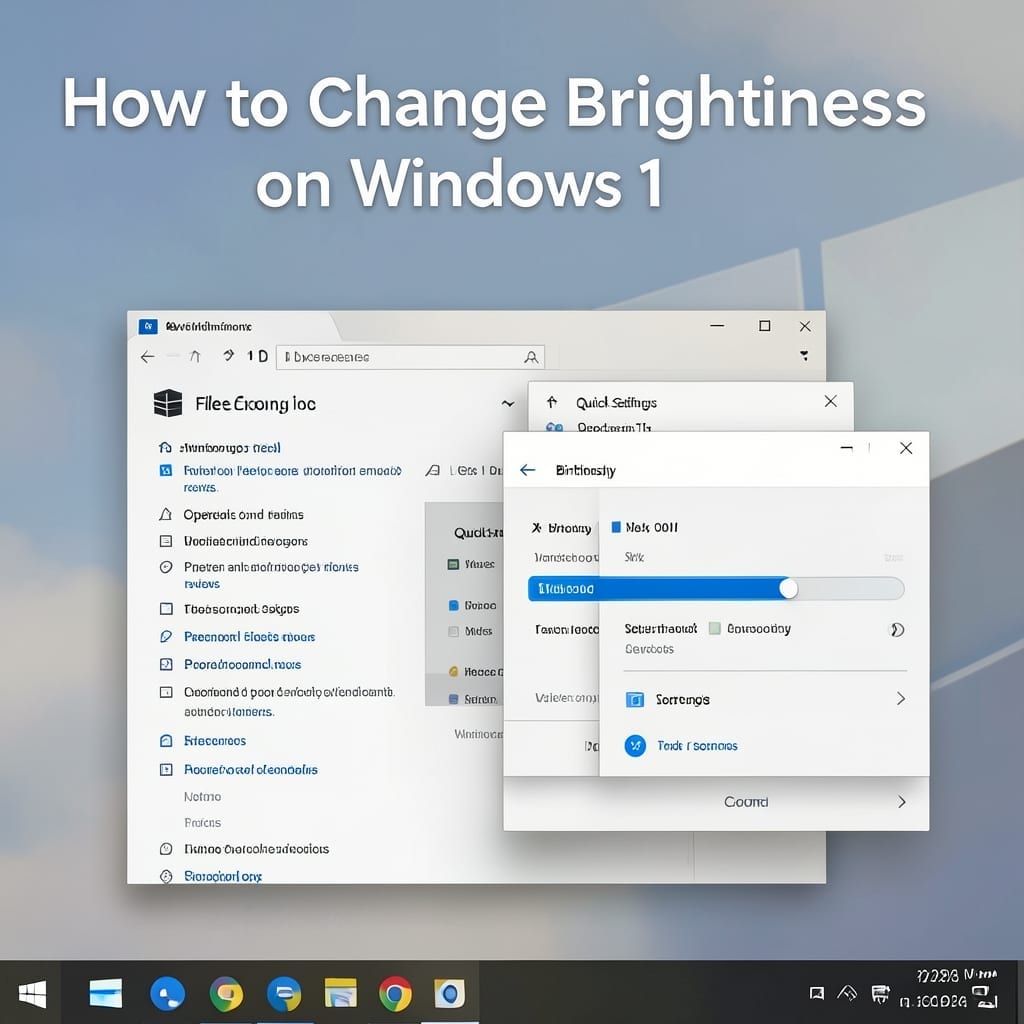Select the blue-icon "Goinoo" entry

pos(472,605)
